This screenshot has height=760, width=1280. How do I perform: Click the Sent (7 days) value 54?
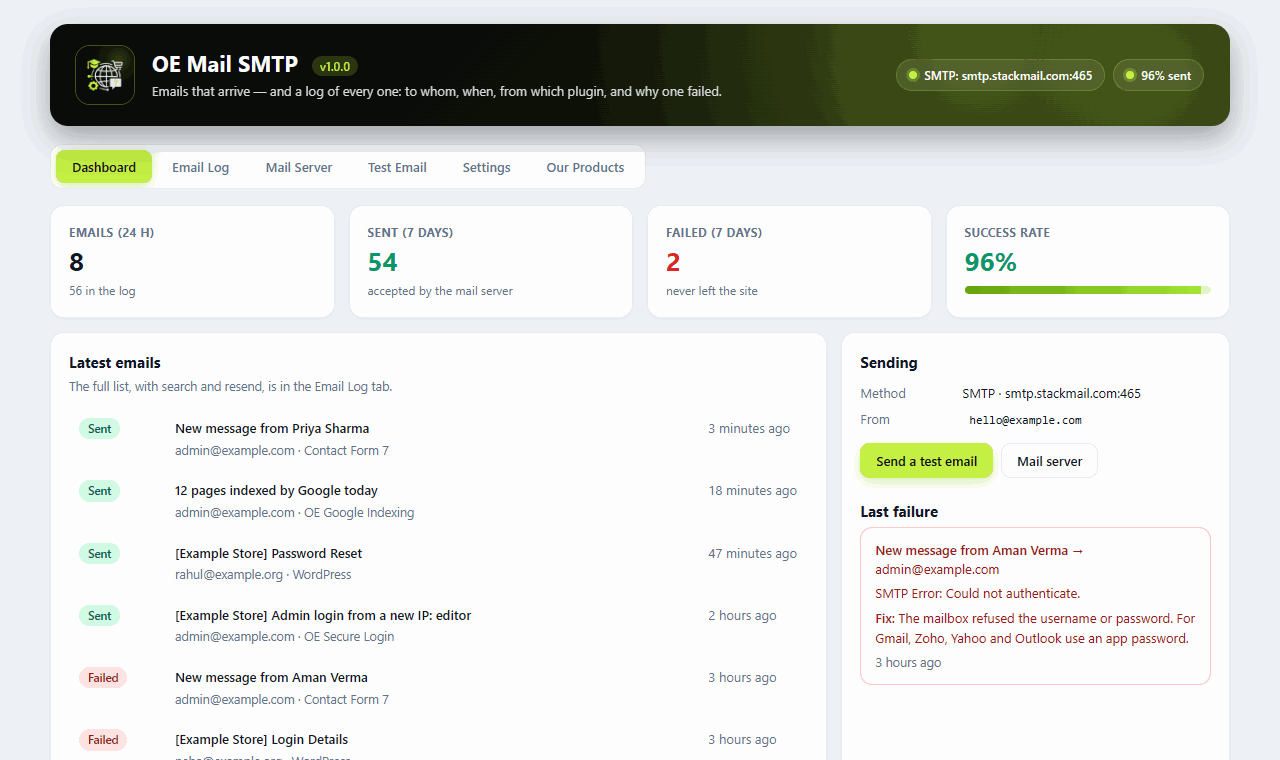[x=382, y=262]
